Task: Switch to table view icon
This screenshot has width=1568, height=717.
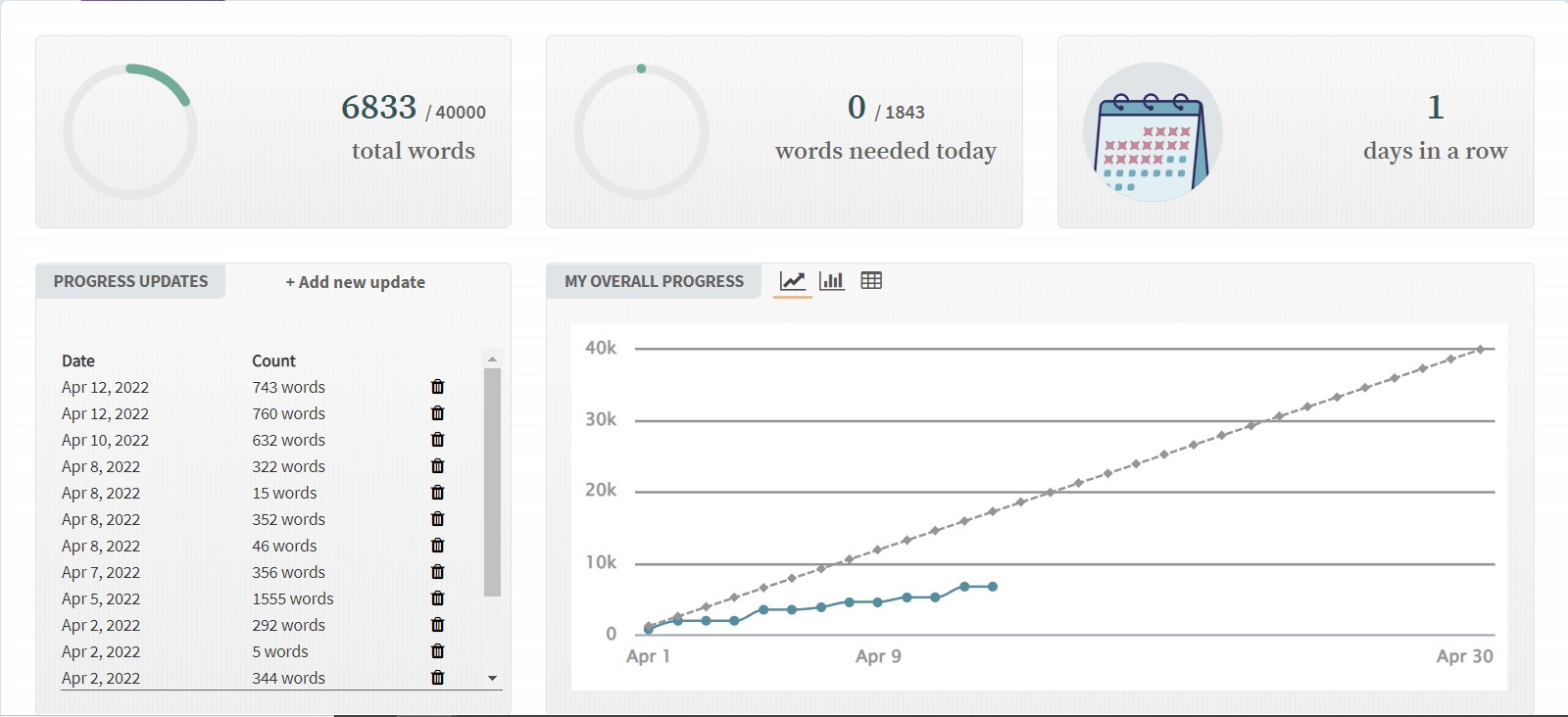Action: coord(871,281)
